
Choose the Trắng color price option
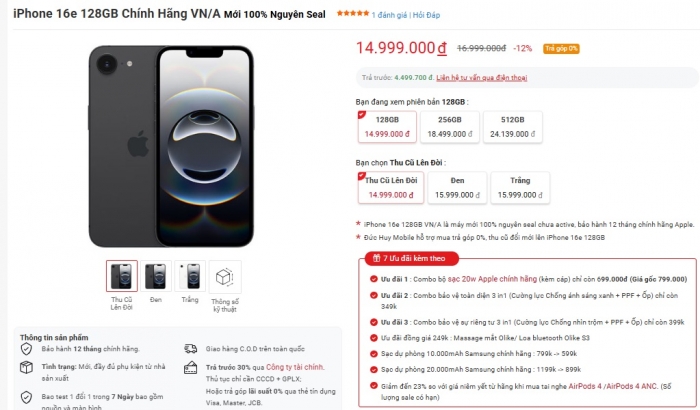click(x=518, y=188)
